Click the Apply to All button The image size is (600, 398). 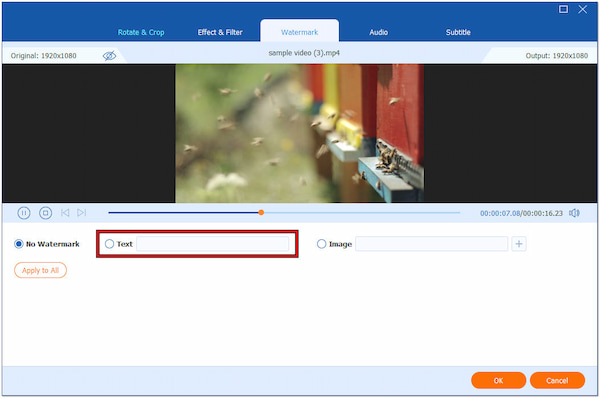pyautogui.click(x=41, y=270)
